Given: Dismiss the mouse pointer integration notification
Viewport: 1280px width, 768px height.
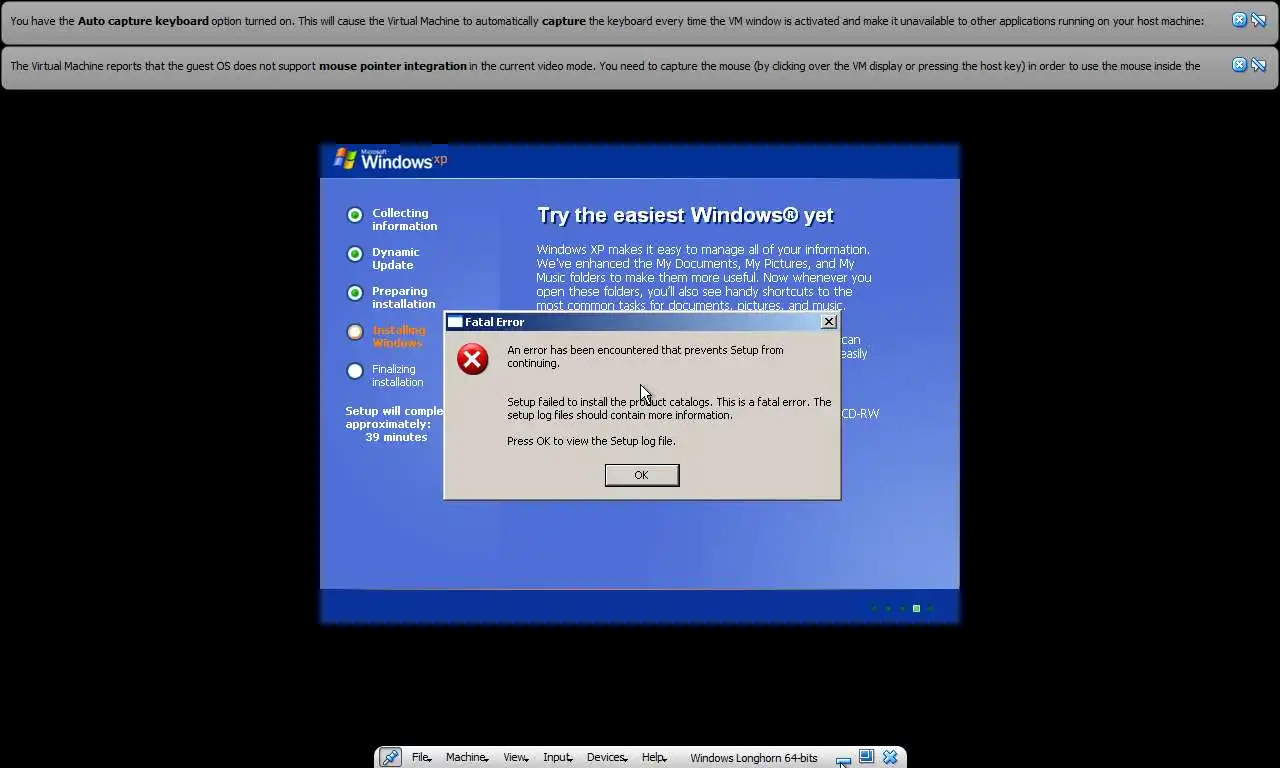Looking at the screenshot, I should [1239, 65].
